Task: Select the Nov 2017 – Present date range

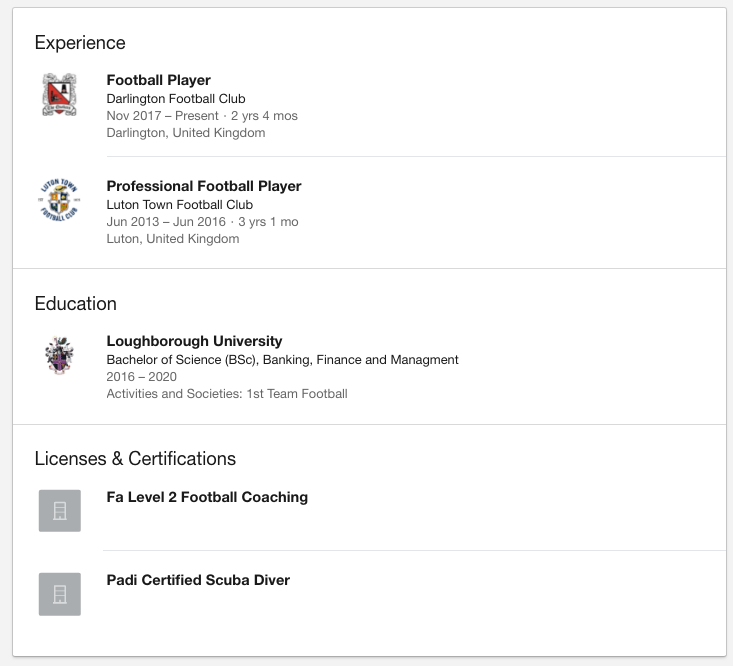Action: pyautogui.click(x=162, y=115)
